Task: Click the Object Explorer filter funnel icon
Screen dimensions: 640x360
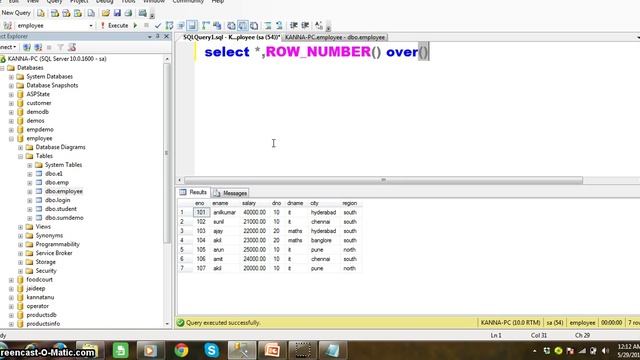Action: click(60, 47)
